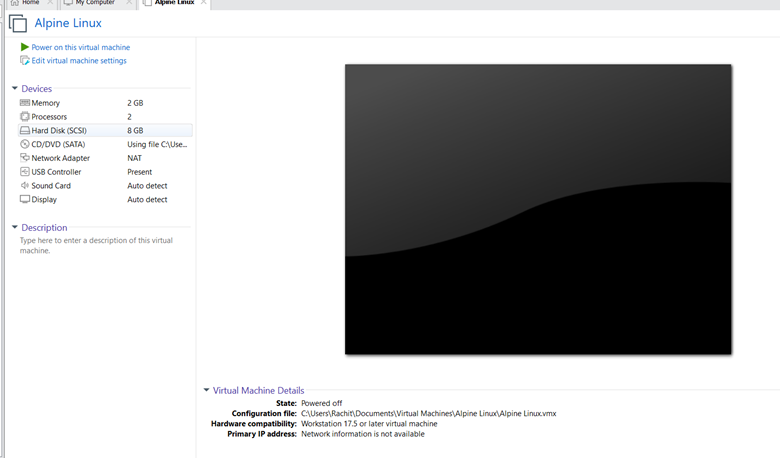
Task: Power on this virtual machine link
Action: [81, 47]
